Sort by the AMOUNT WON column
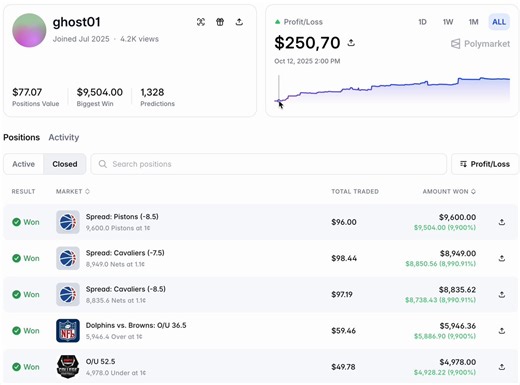 click(x=449, y=191)
